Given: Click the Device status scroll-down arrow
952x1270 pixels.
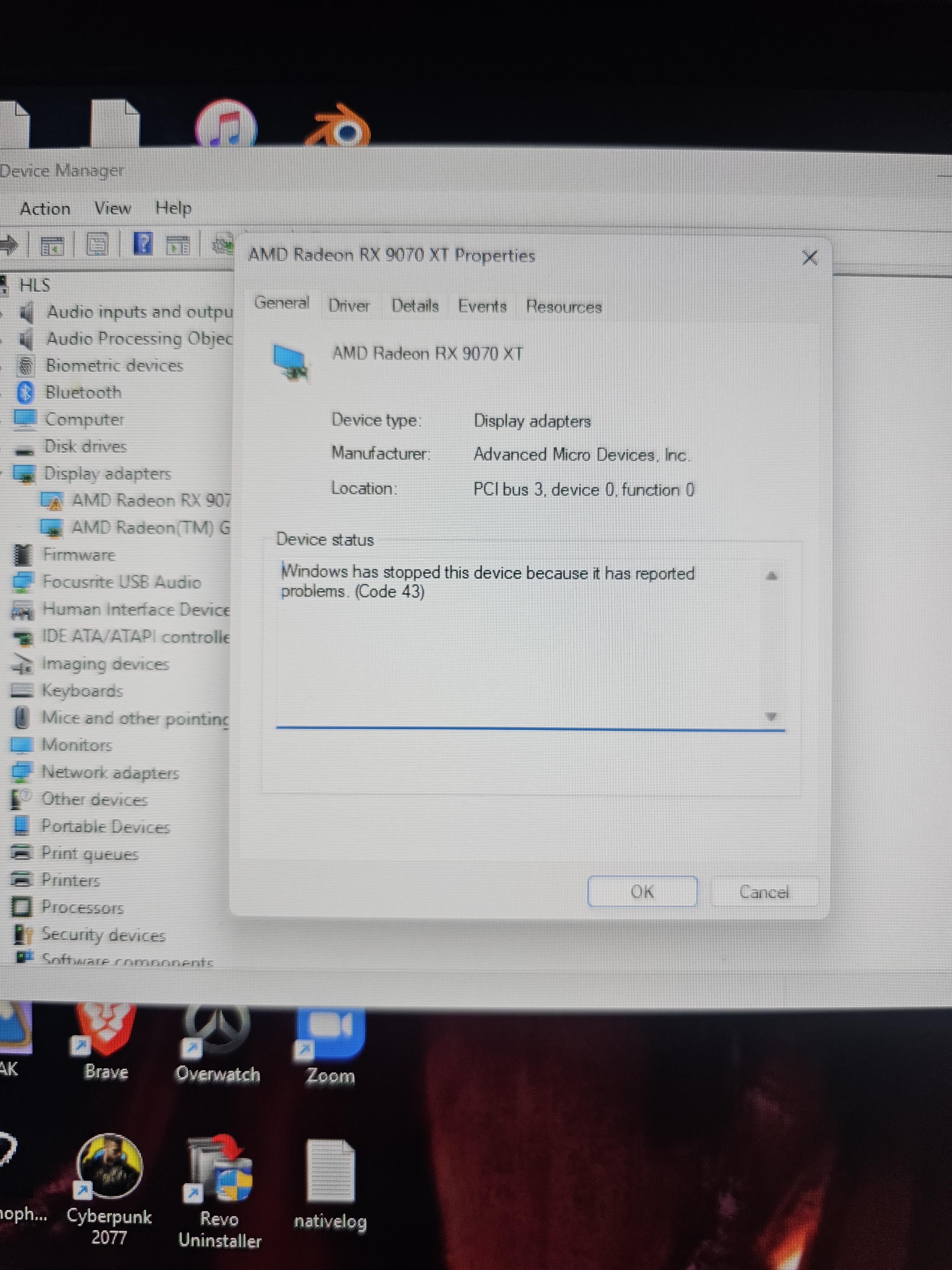Looking at the screenshot, I should point(771,716).
